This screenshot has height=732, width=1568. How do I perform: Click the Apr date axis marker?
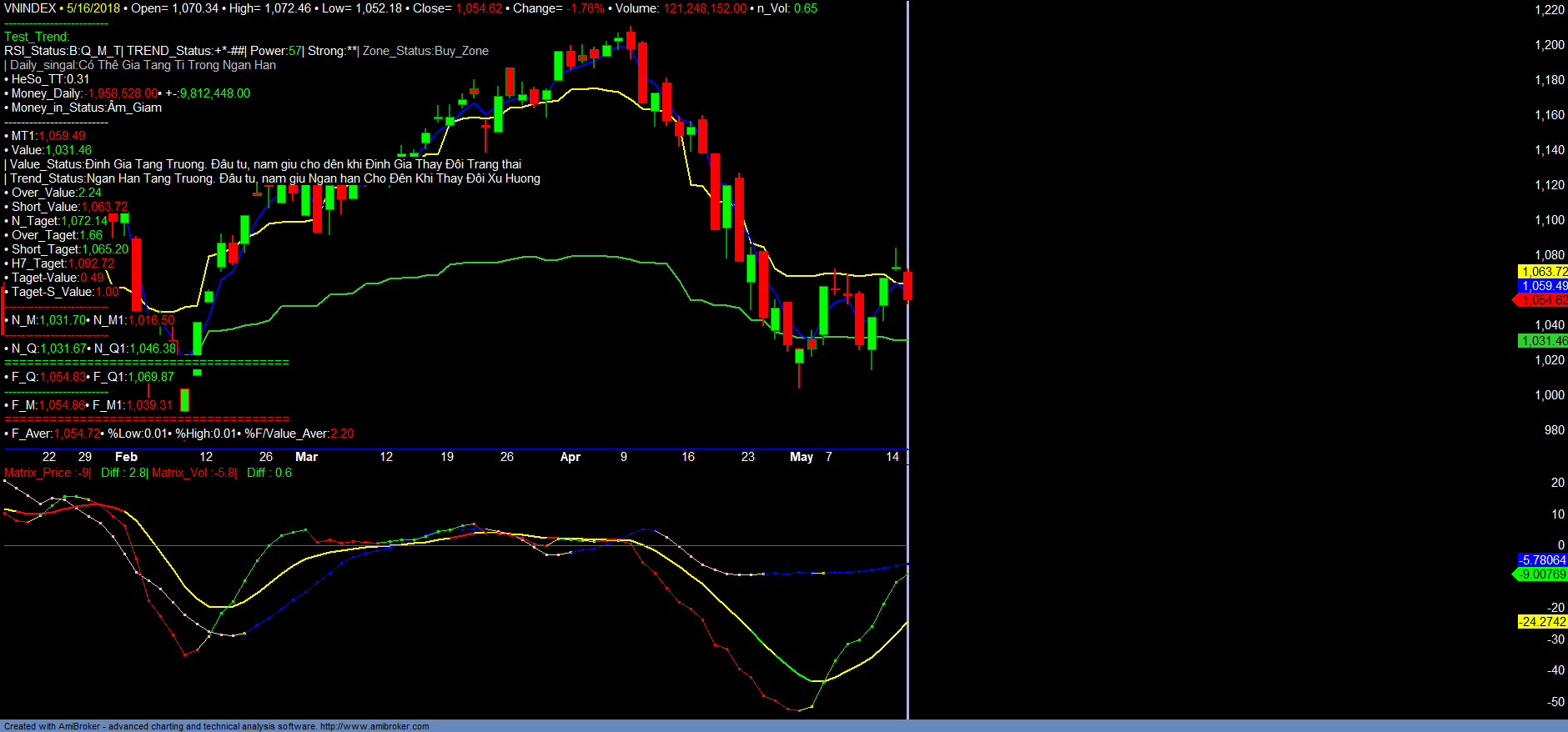point(570,457)
